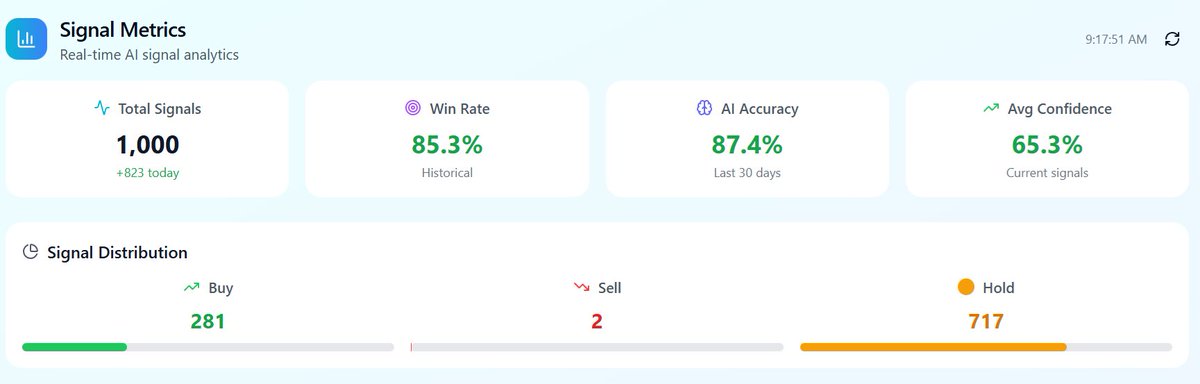
Task: Click the red 2 sell count
Action: tap(597, 321)
